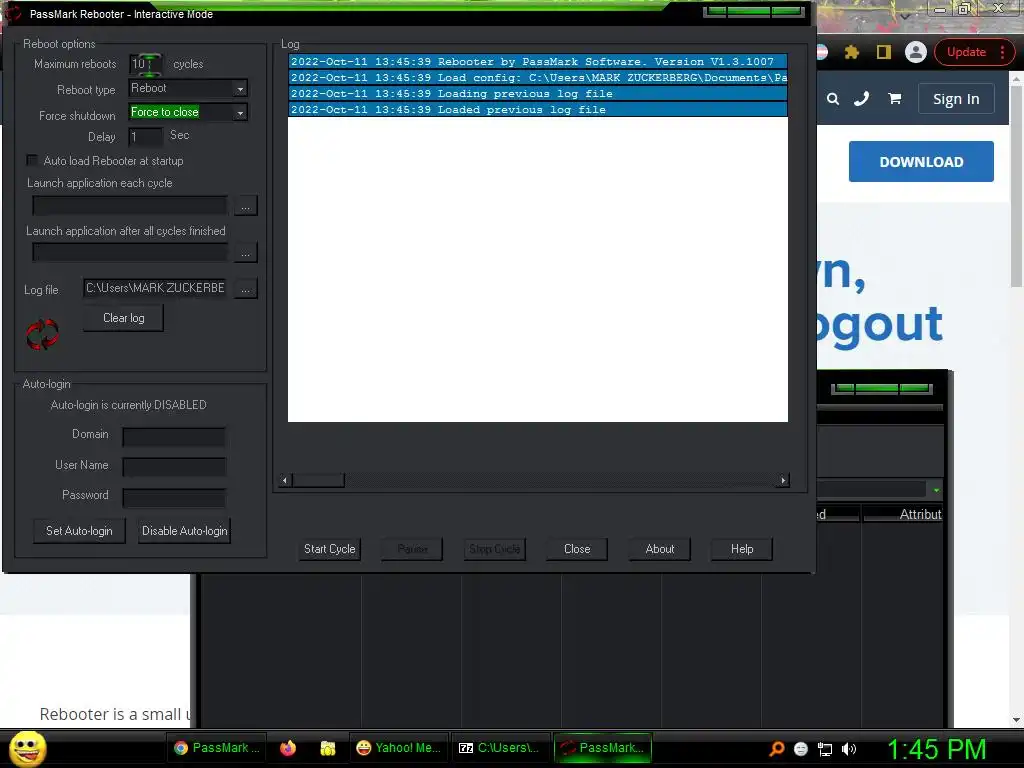Click the Download button on PassMark website
1024x768 pixels.
pos(921,161)
